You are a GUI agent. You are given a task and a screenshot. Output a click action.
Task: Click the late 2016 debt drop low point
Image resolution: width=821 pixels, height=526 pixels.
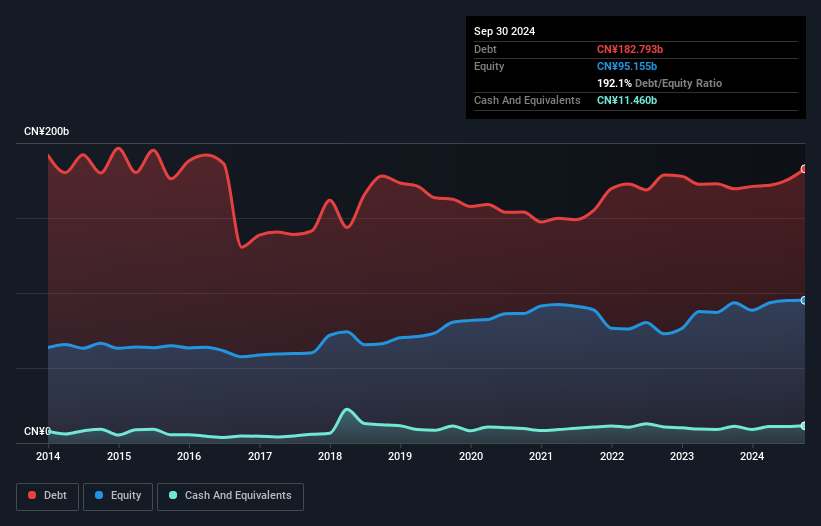(241, 247)
